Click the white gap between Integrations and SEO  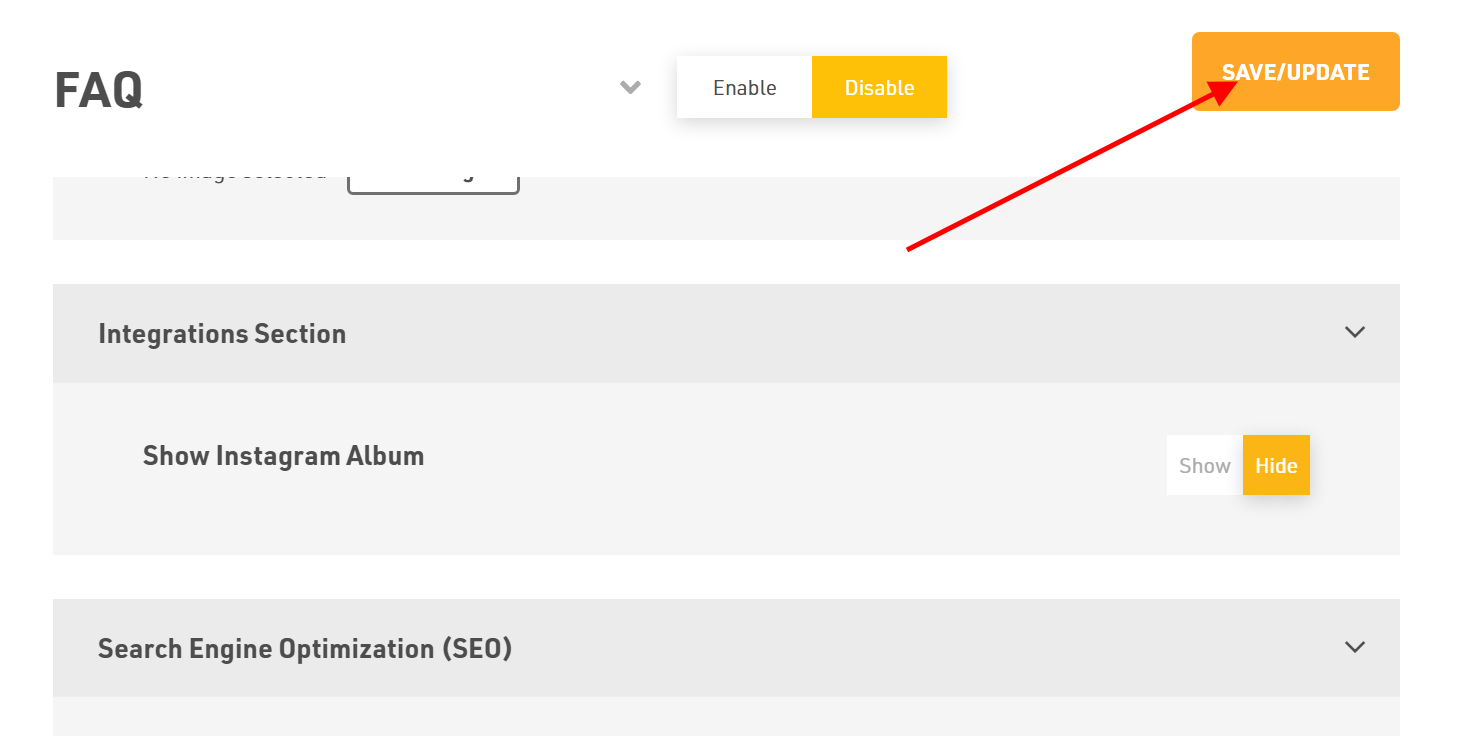(726, 577)
